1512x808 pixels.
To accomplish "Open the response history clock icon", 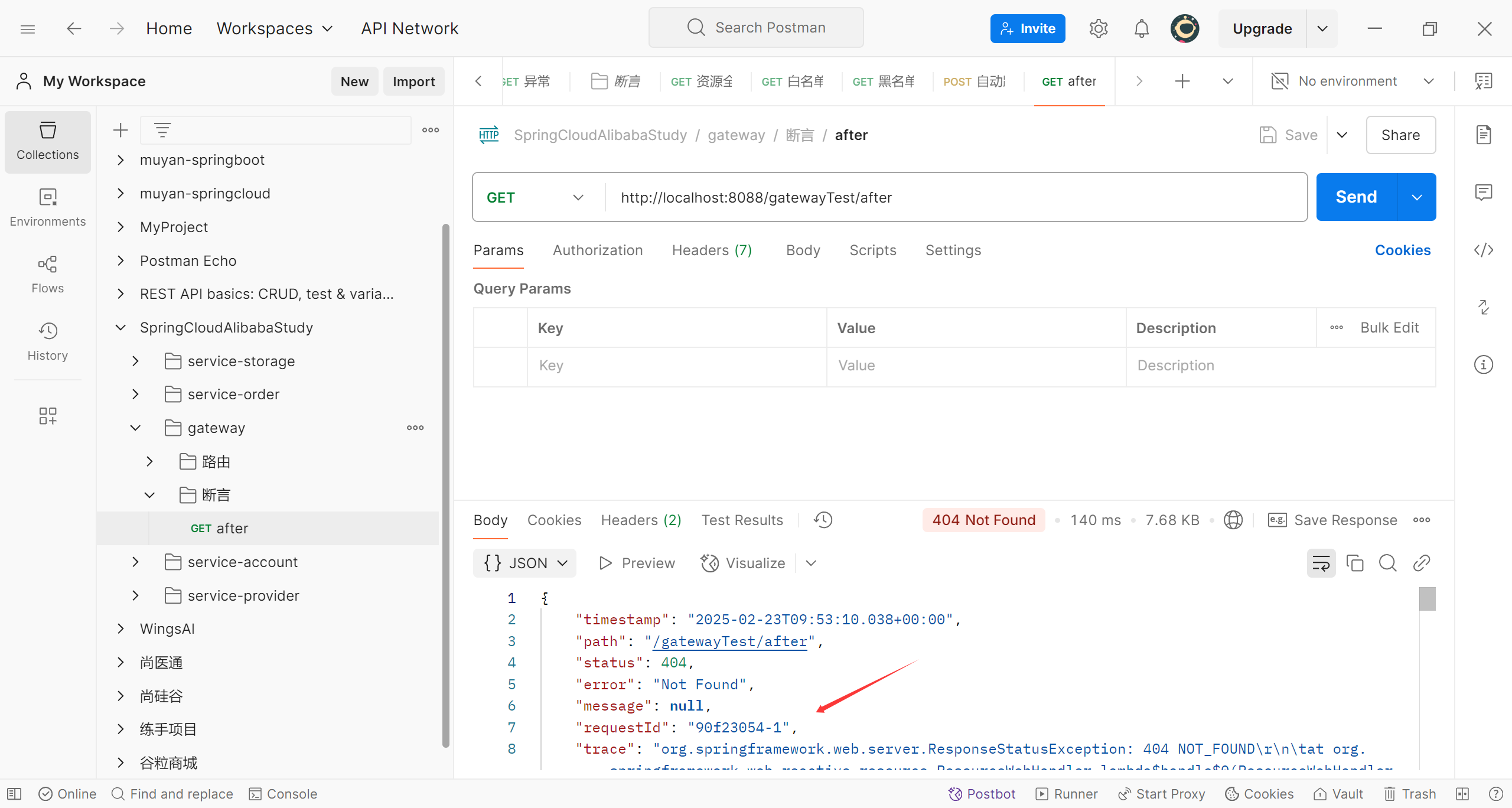I will click(x=823, y=520).
